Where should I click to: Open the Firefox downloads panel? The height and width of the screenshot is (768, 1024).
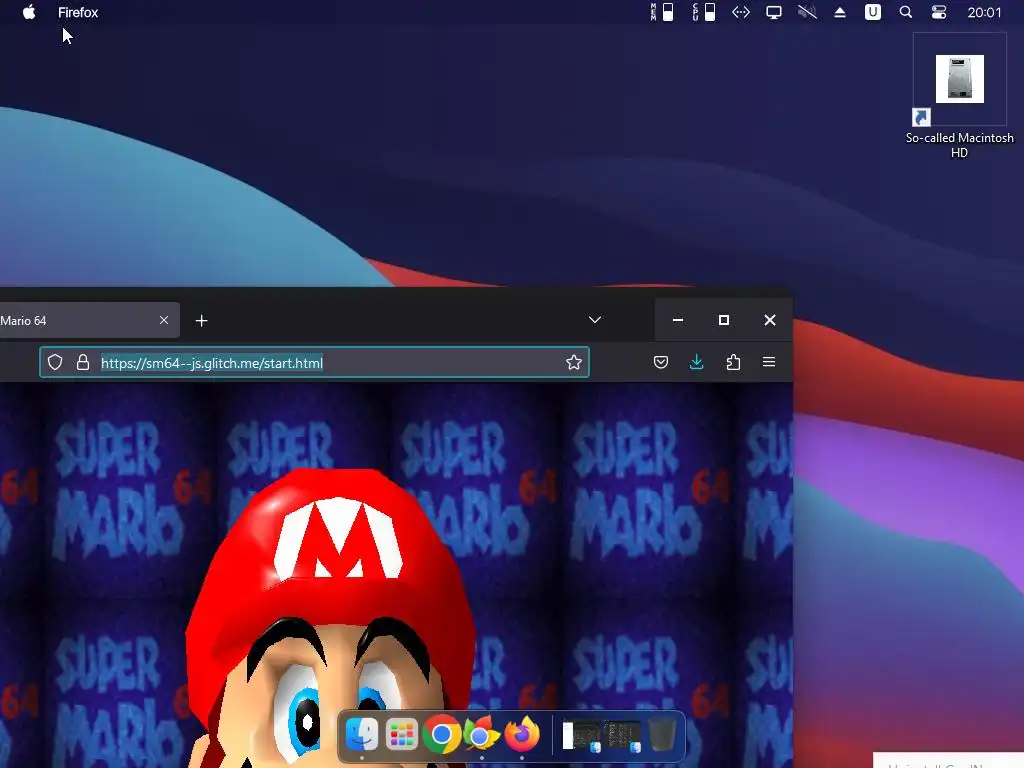pos(697,362)
